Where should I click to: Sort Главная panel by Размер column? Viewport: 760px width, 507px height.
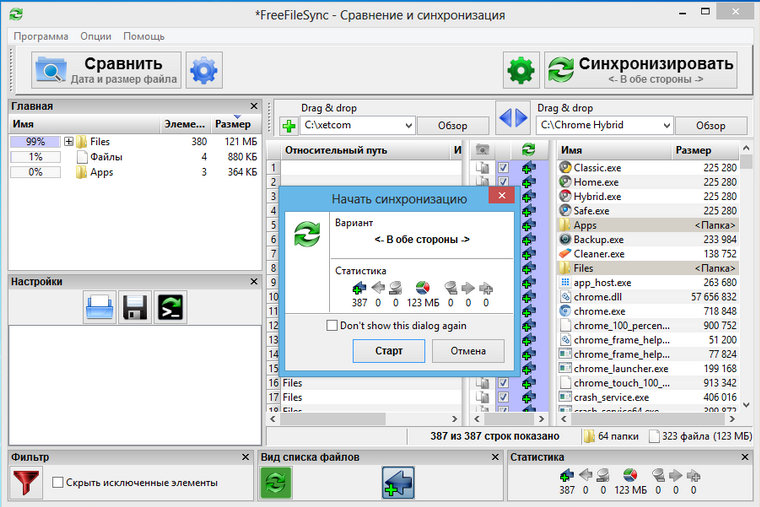[x=236, y=124]
